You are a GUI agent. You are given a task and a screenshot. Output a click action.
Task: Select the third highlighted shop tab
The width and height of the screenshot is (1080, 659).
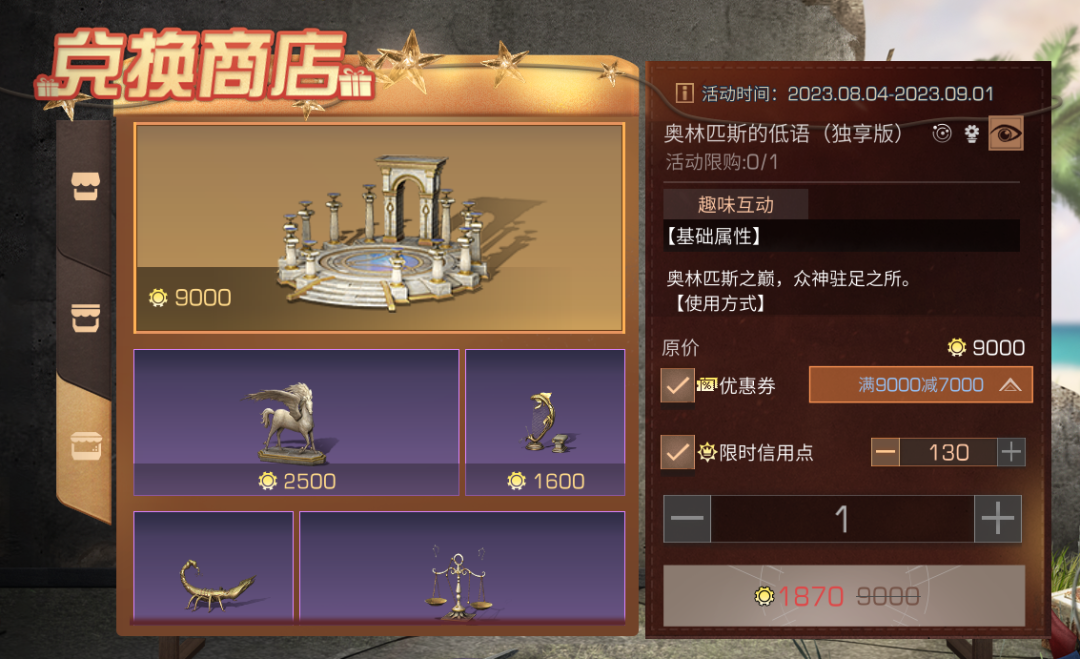(85, 446)
